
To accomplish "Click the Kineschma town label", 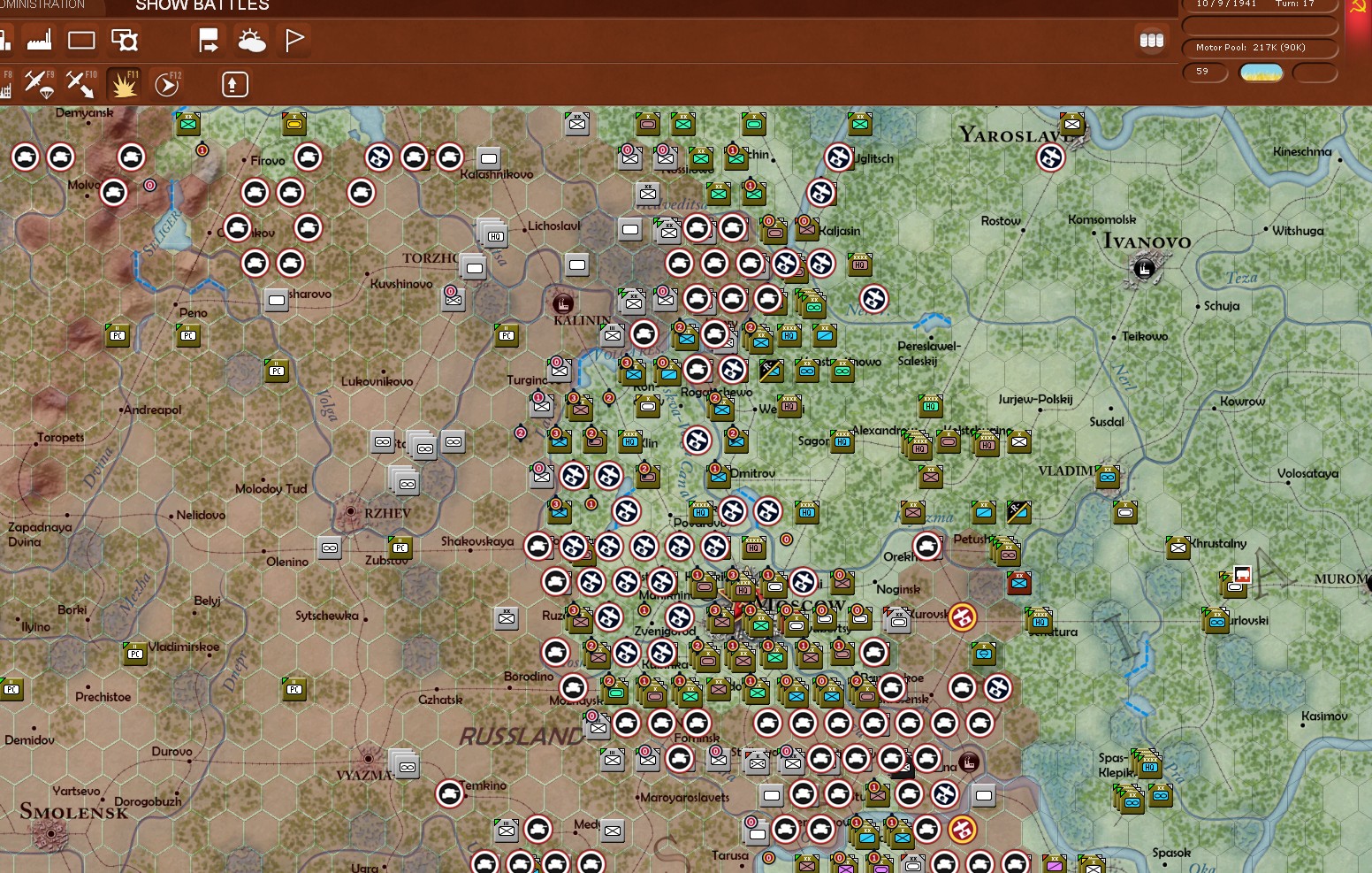I will click(1302, 151).
